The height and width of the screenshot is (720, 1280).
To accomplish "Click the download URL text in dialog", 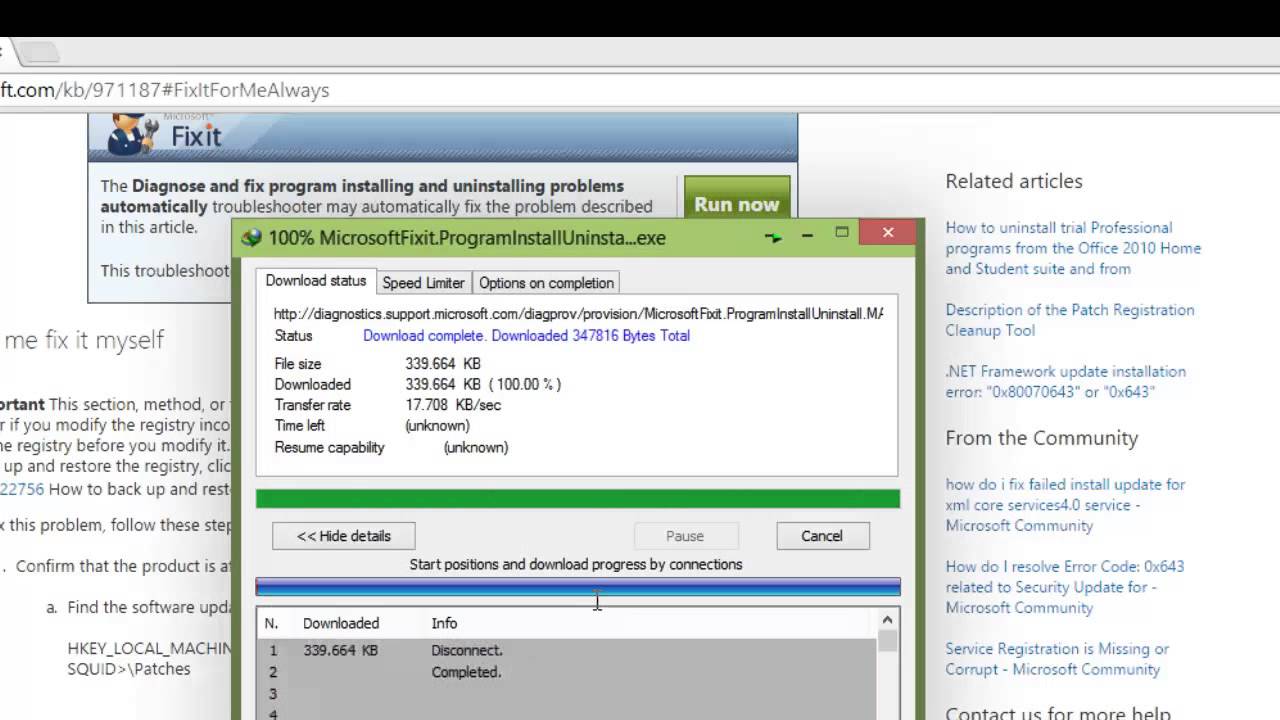I will click(x=578, y=314).
